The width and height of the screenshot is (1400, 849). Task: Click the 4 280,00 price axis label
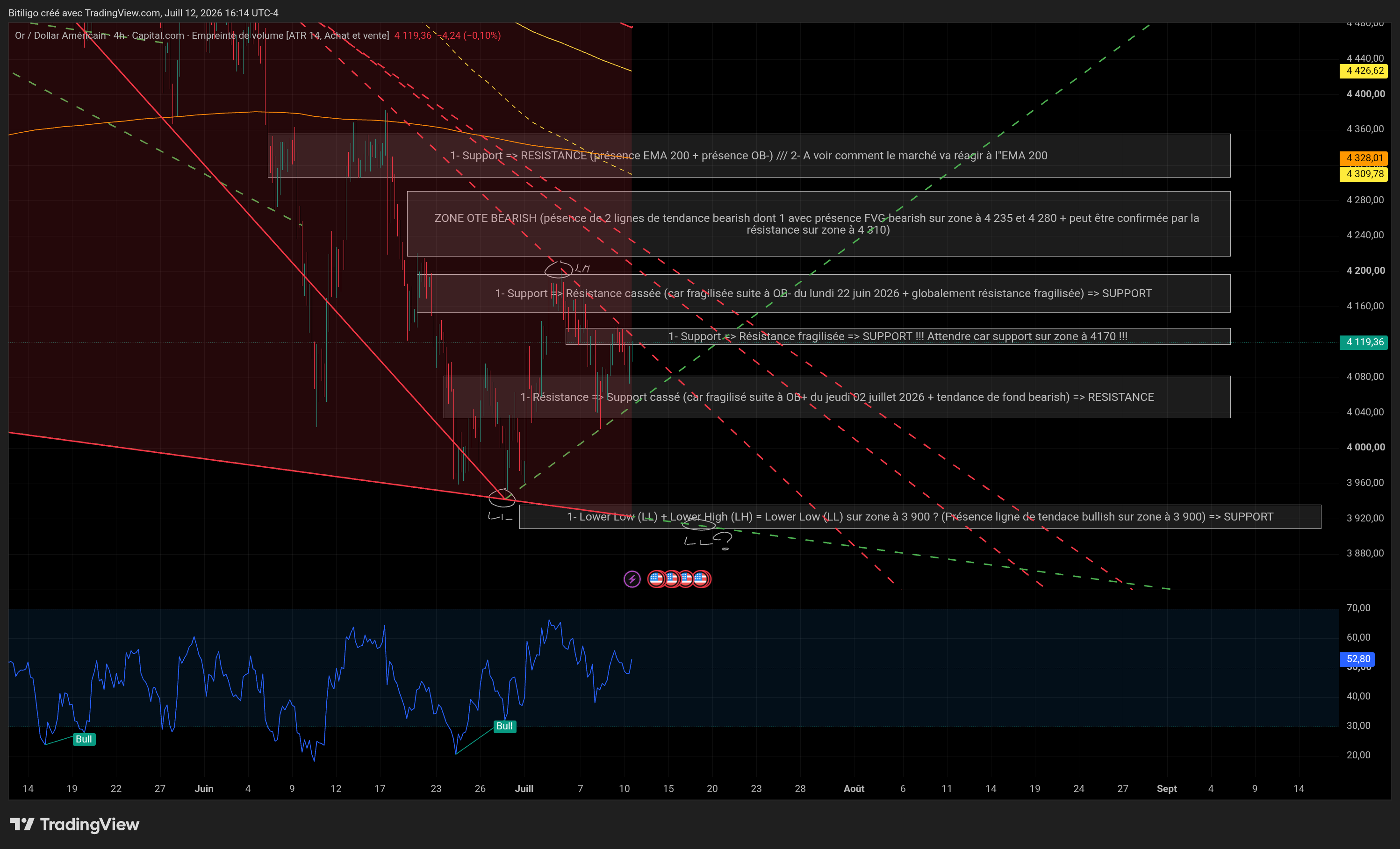click(x=1365, y=200)
